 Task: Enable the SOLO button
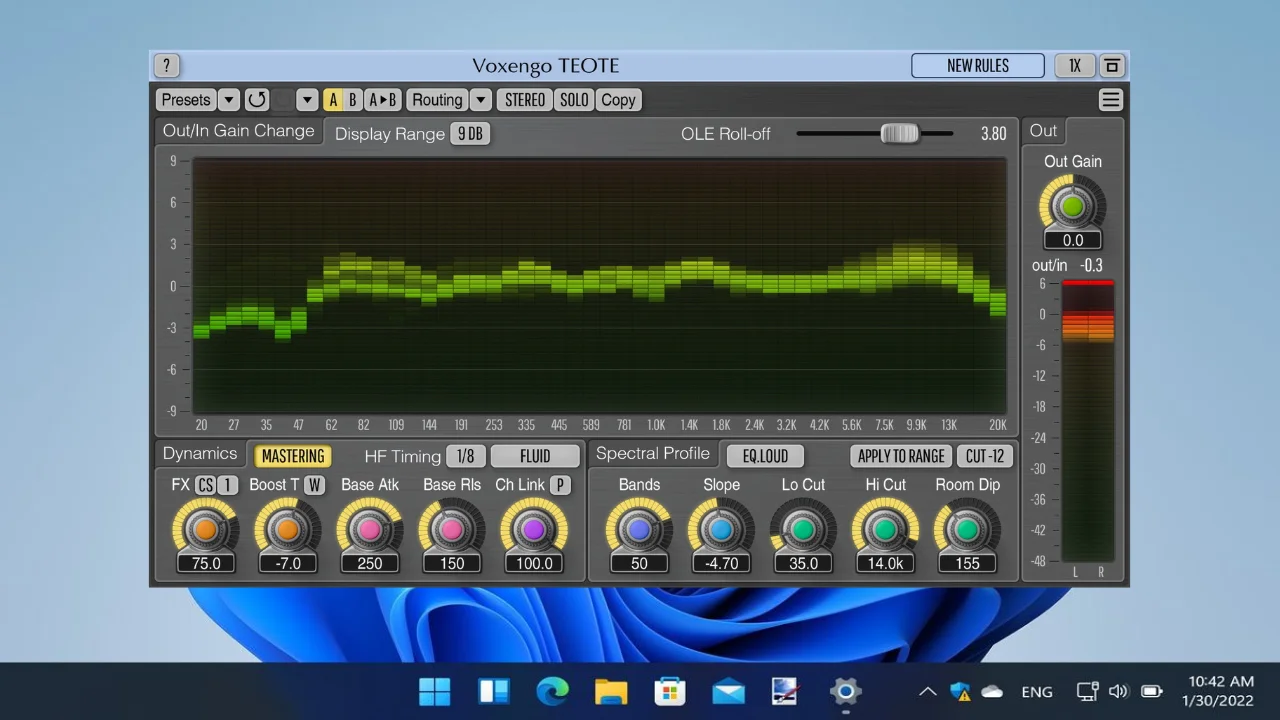(x=574, y=100)
